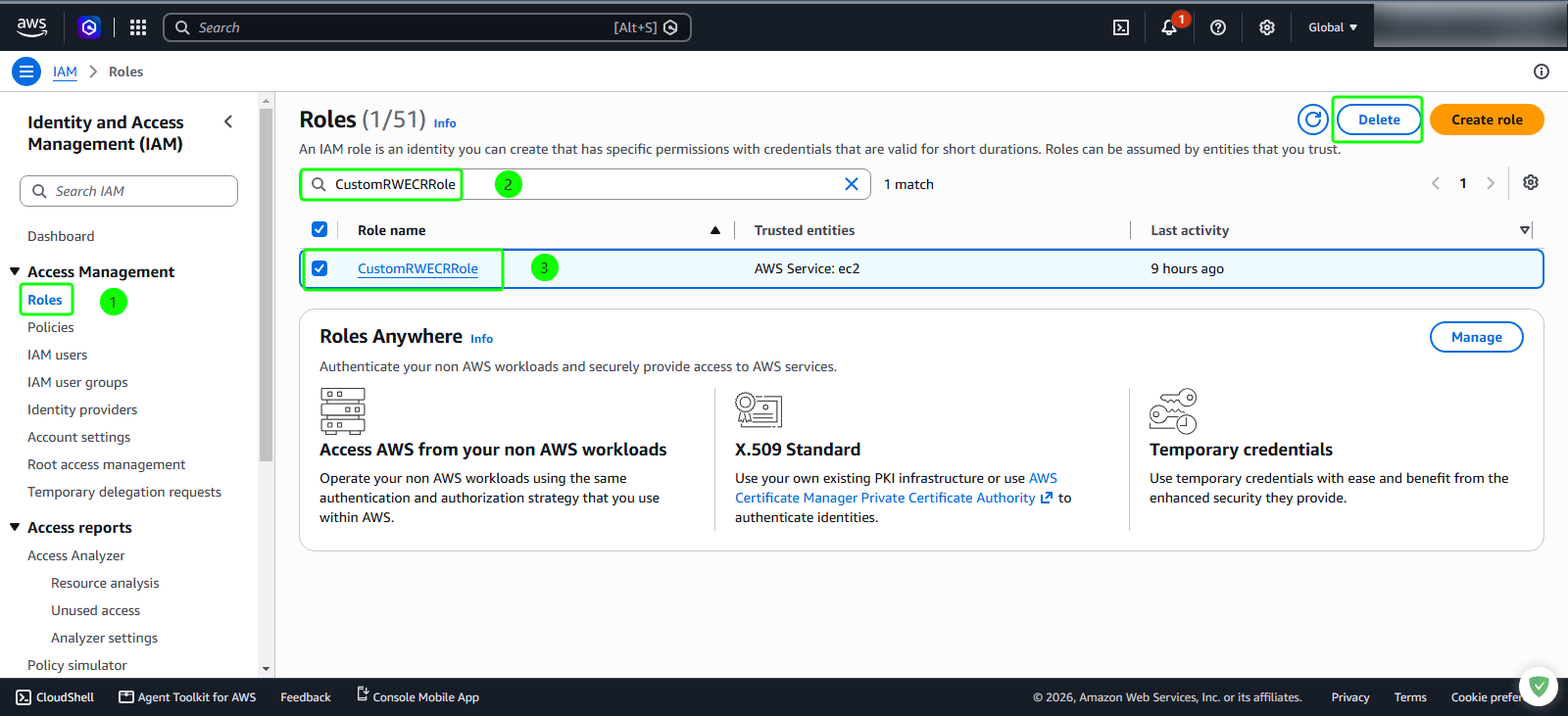Collapse the Access Management section
The image size is (1568, 716).
(15, 271)
